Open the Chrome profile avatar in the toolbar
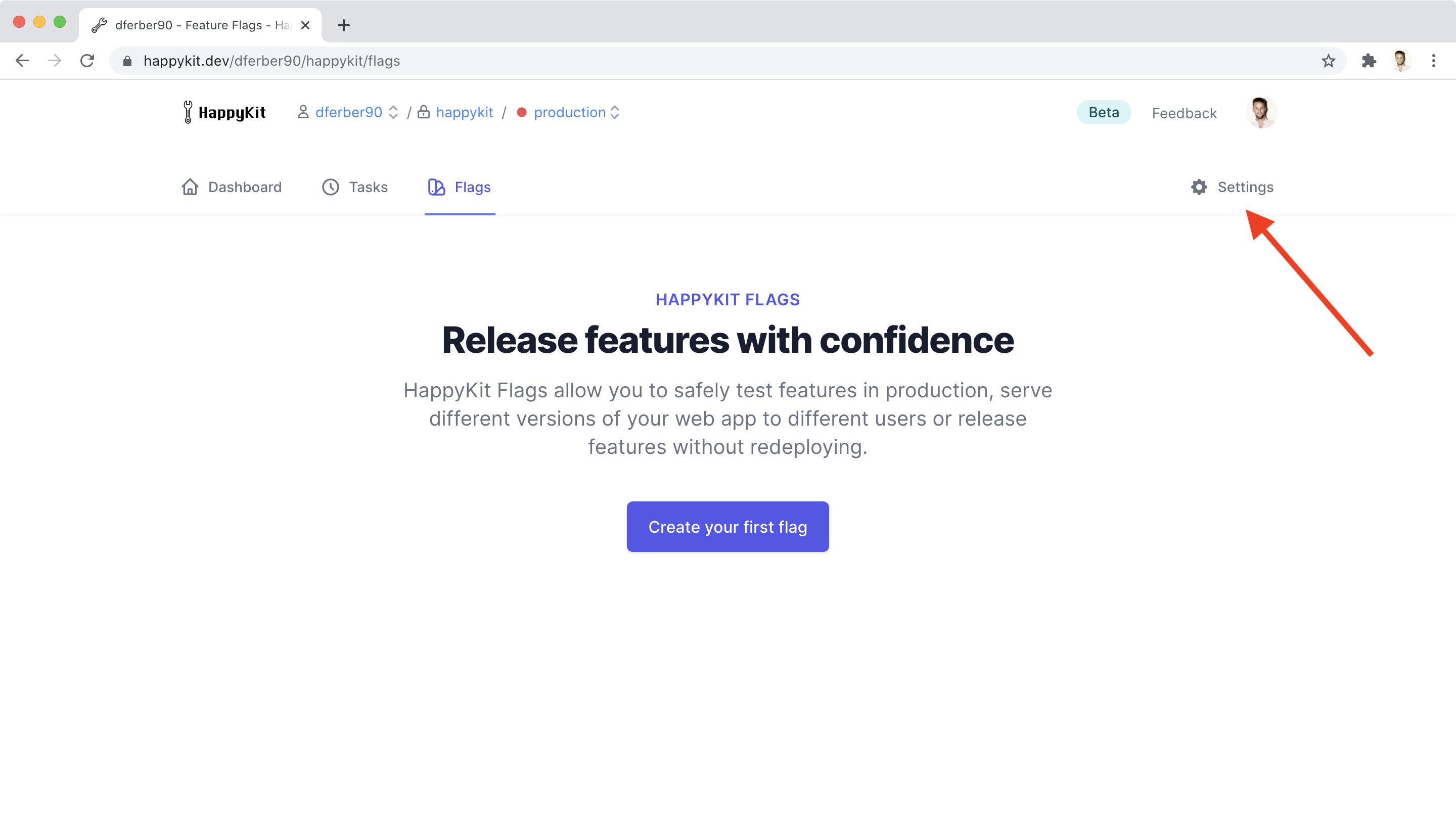Screen dimensions: 1456x832 click(x=1401, y=61)
